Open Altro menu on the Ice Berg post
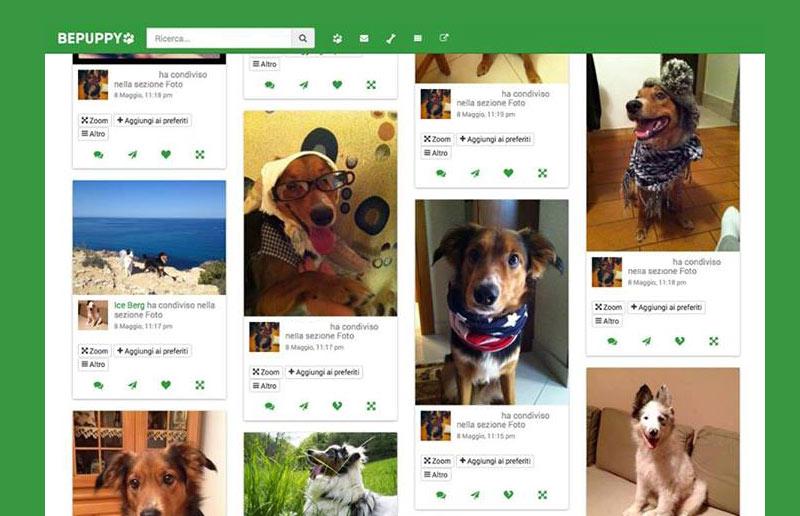 pos(93,364)
